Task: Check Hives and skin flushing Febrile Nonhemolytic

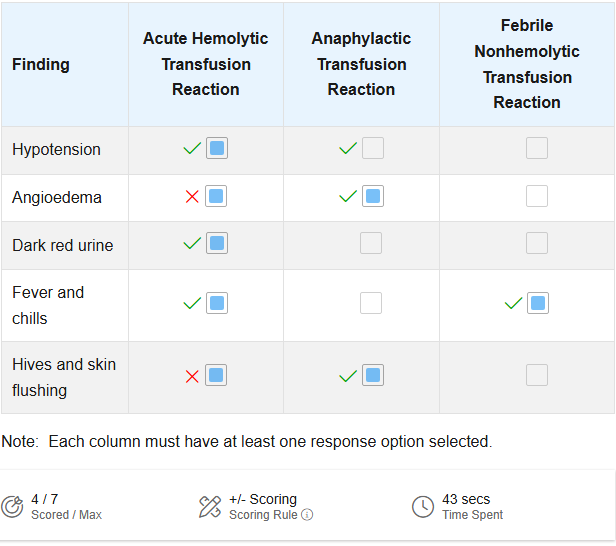Action: tap(537, 375)
